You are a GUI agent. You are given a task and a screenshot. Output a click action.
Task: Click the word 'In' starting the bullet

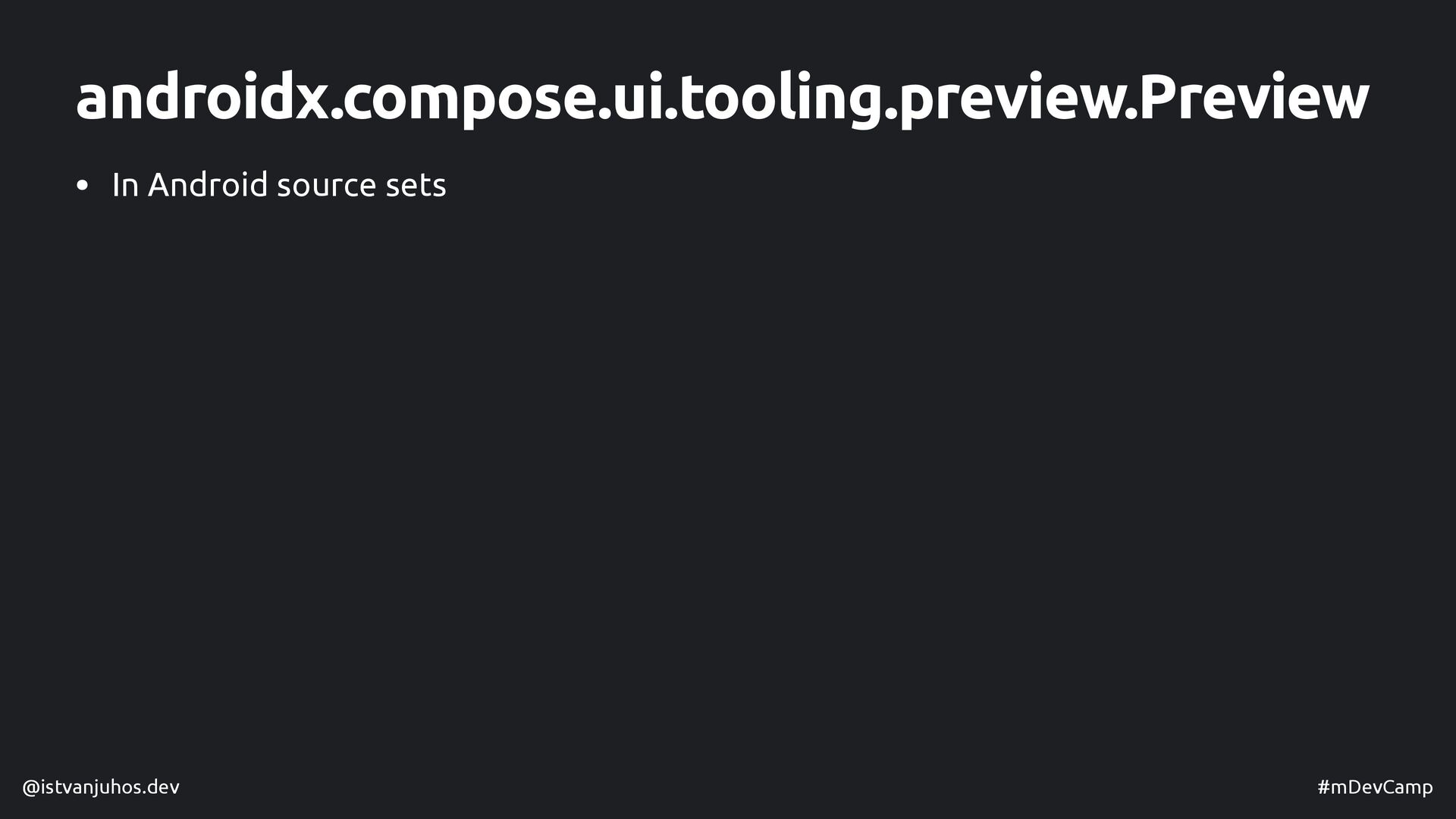(x=125, y=185)
